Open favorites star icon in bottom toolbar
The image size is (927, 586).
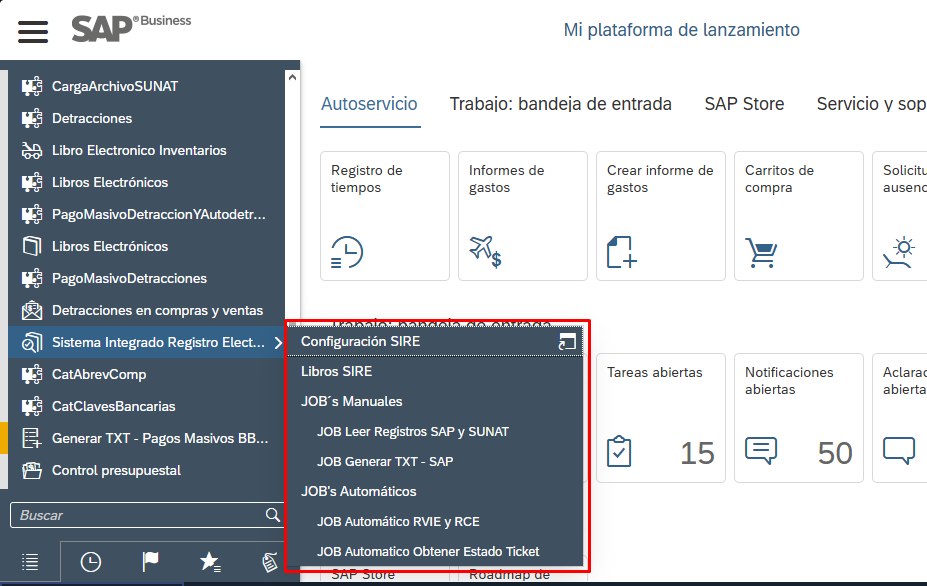(x=210, y=562)
